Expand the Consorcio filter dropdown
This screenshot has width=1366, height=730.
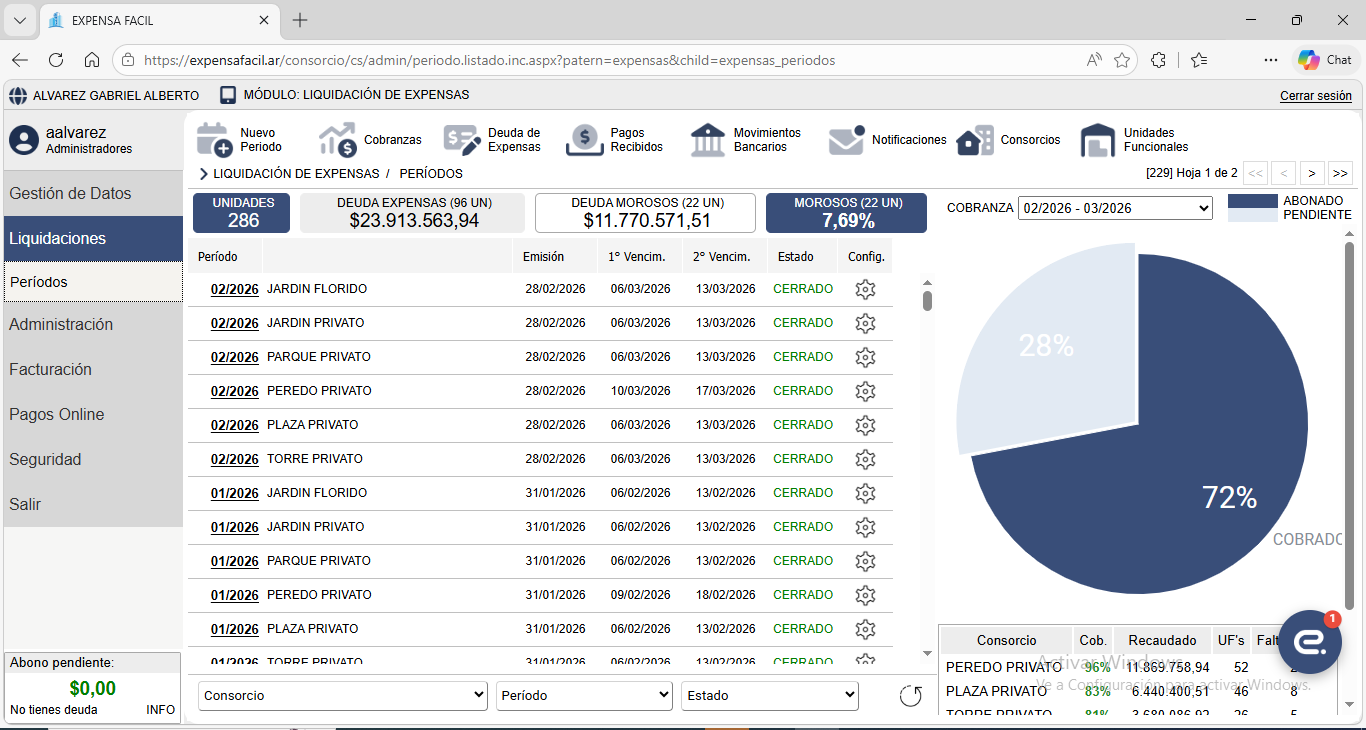(x=343, y=696)
